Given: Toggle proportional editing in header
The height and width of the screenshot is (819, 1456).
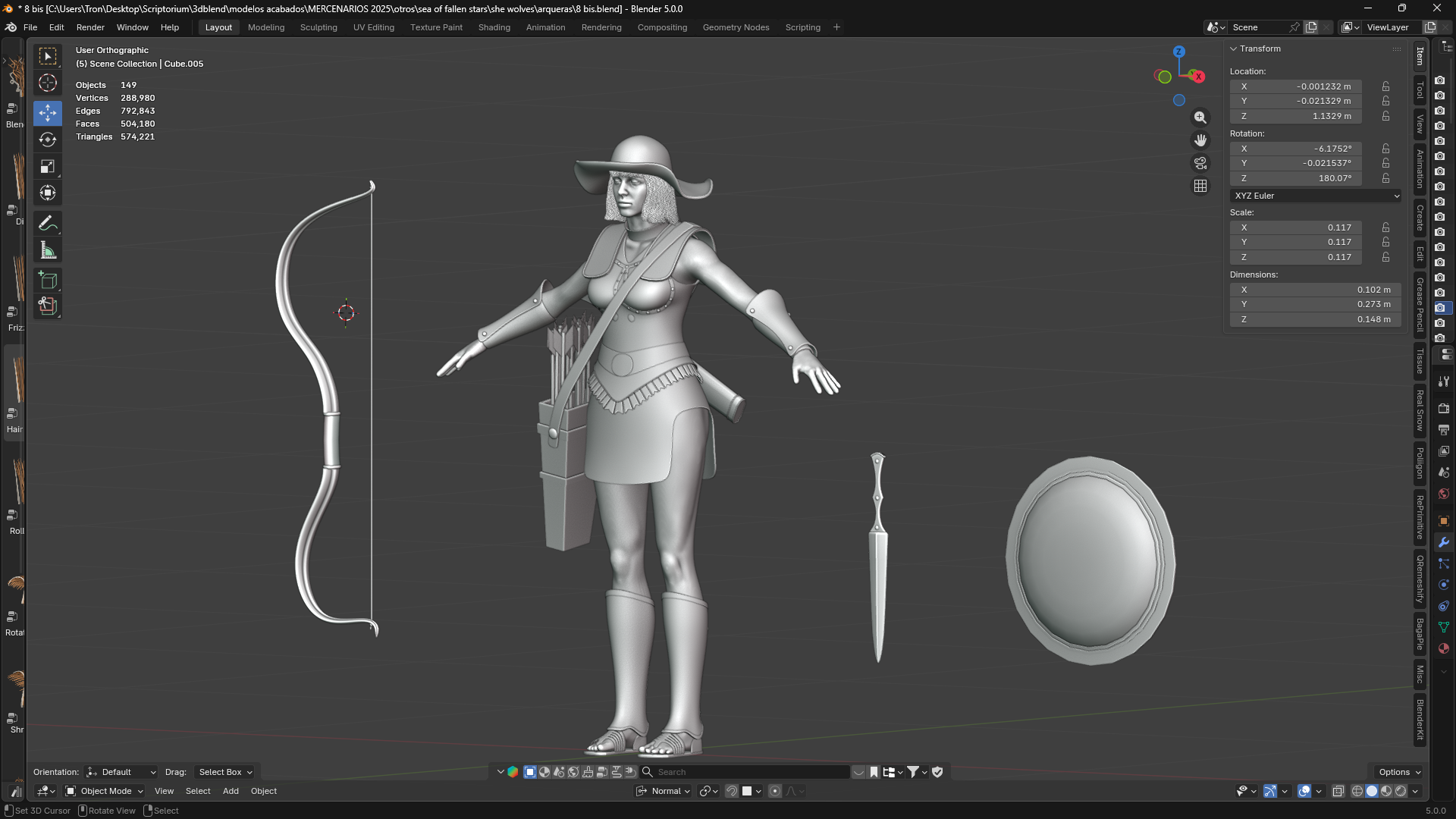Looking at the screenshot, I should coord(775,791).
